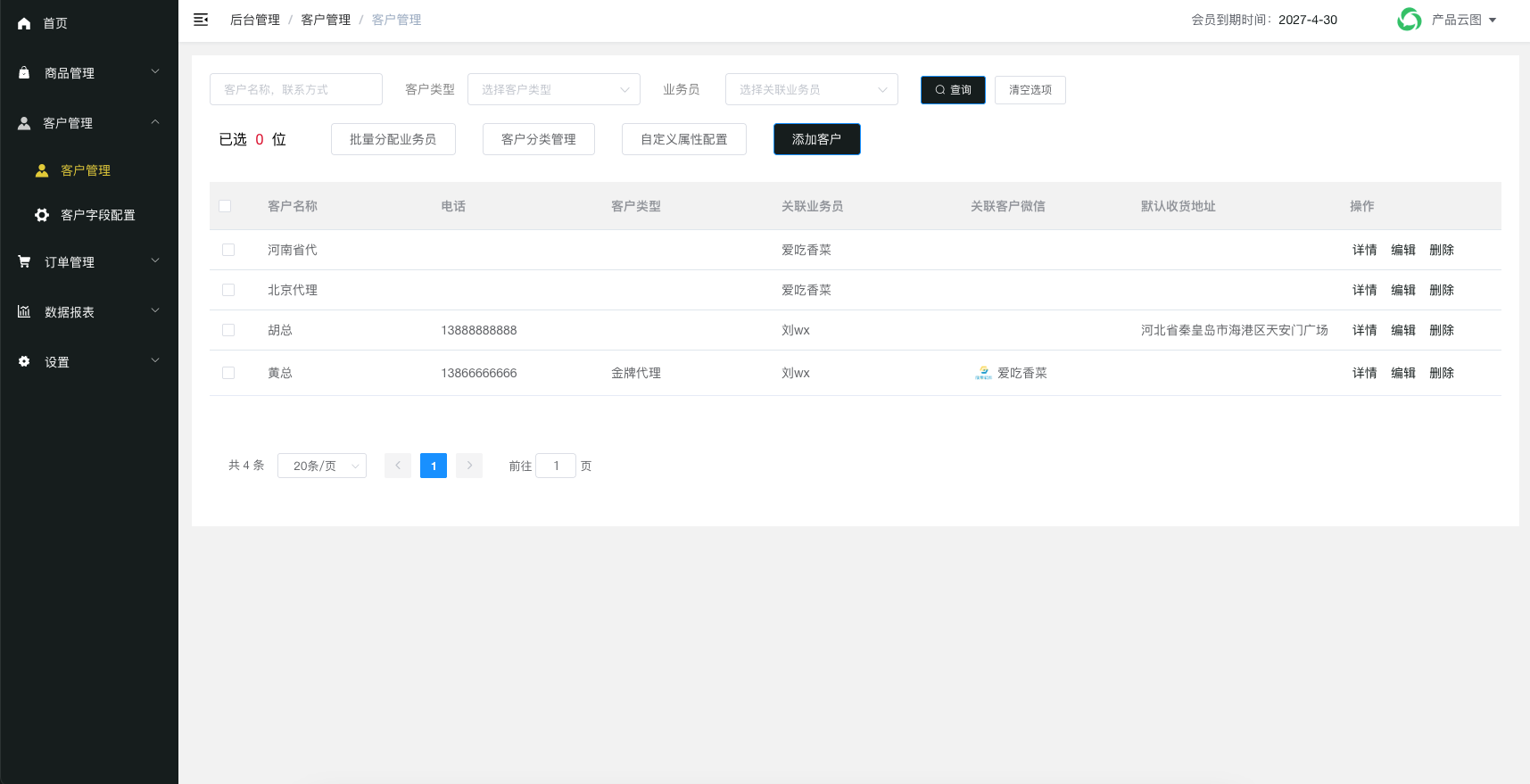Click the 前往 page number input

tap(556, 466)
